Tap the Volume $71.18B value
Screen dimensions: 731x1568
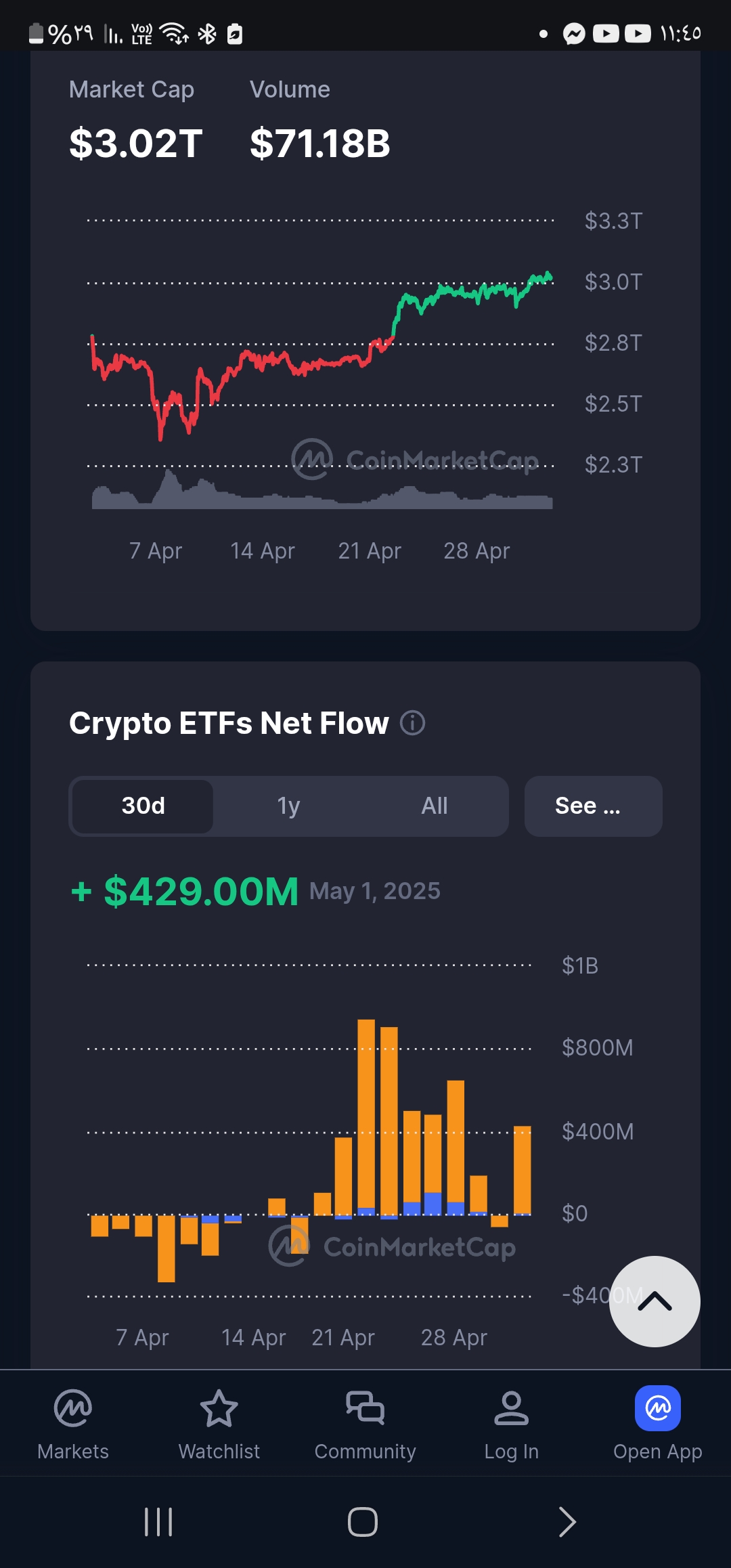coord(319,144)
